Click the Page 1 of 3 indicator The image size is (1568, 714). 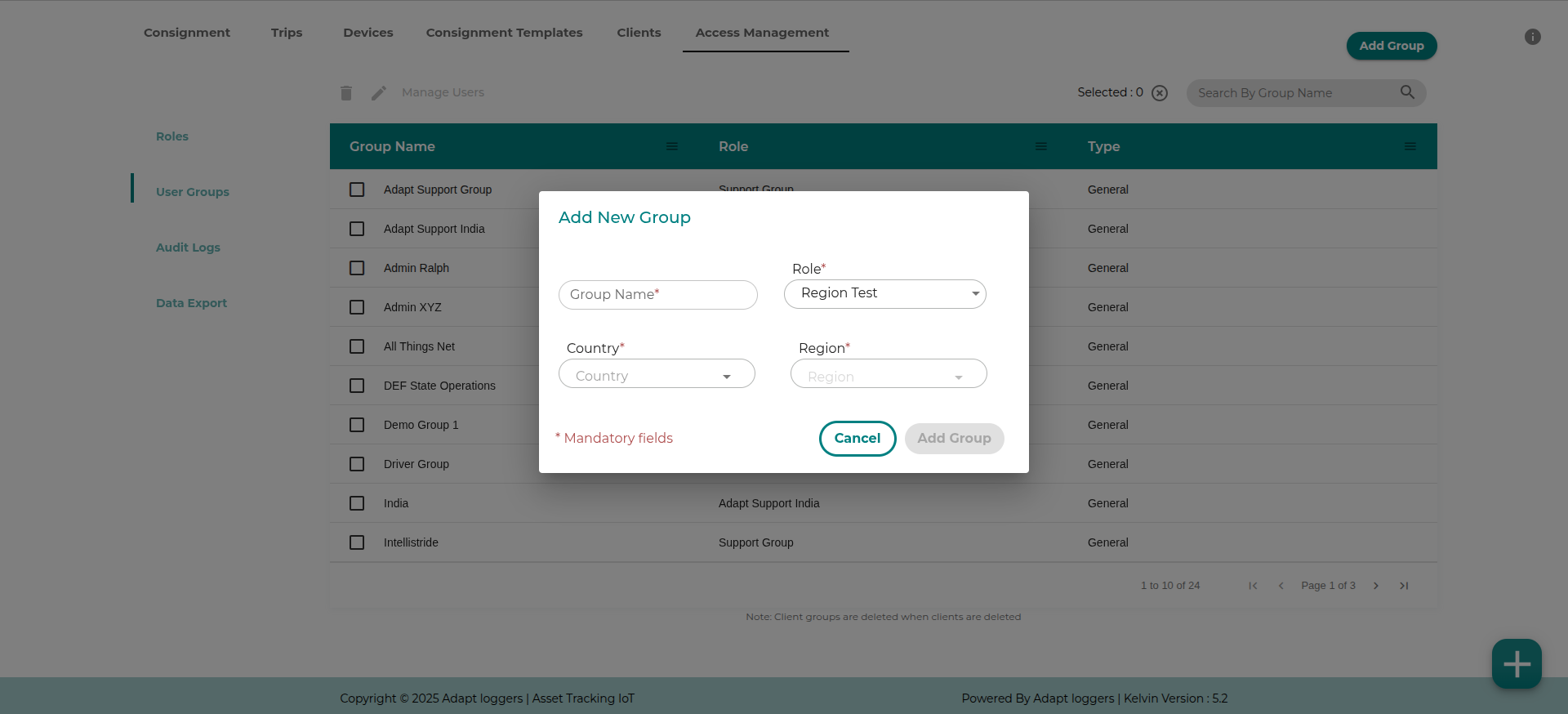pyautogui.click(x=1328, y=586)
